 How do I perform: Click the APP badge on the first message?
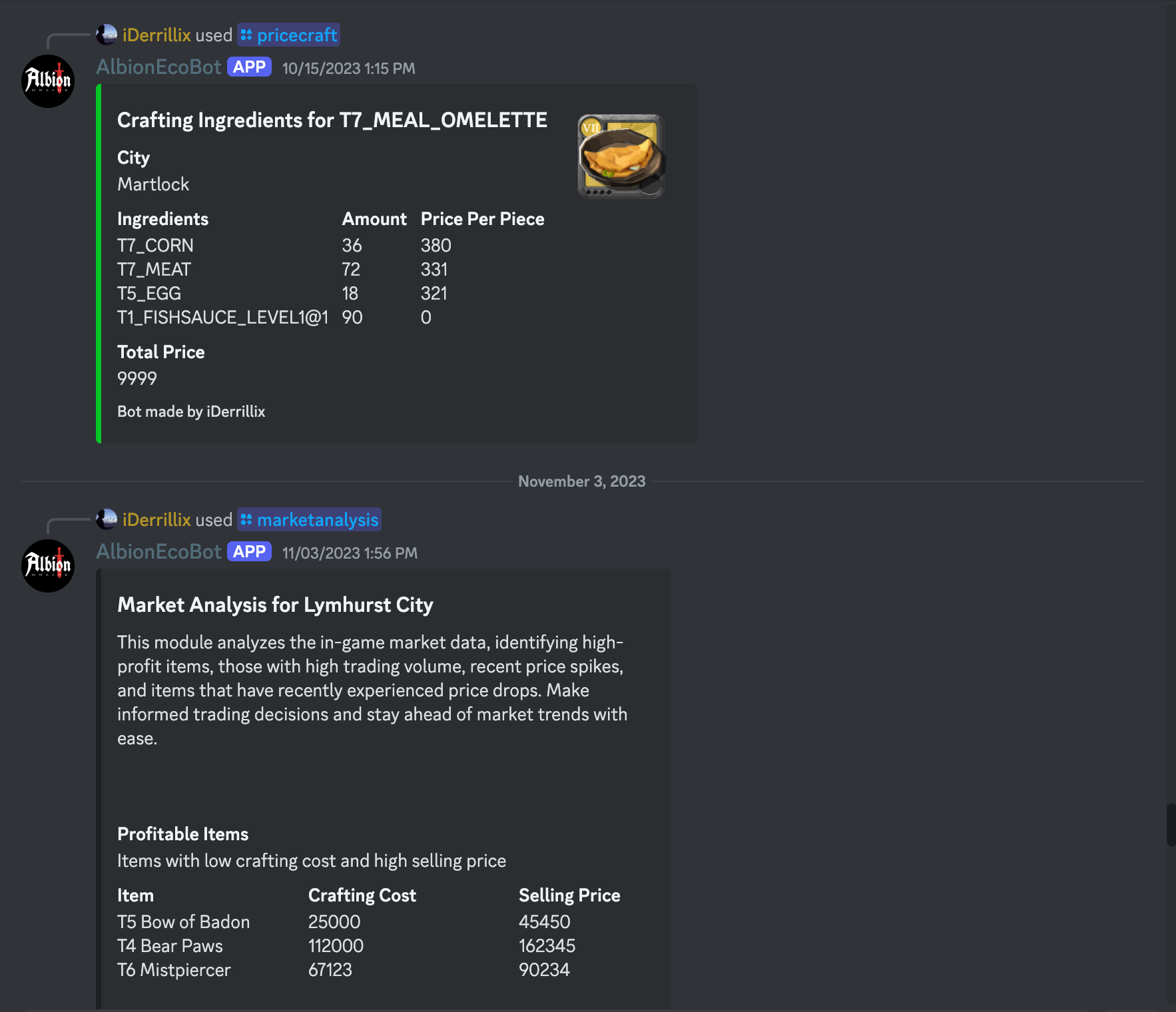(x=249, y=67)
